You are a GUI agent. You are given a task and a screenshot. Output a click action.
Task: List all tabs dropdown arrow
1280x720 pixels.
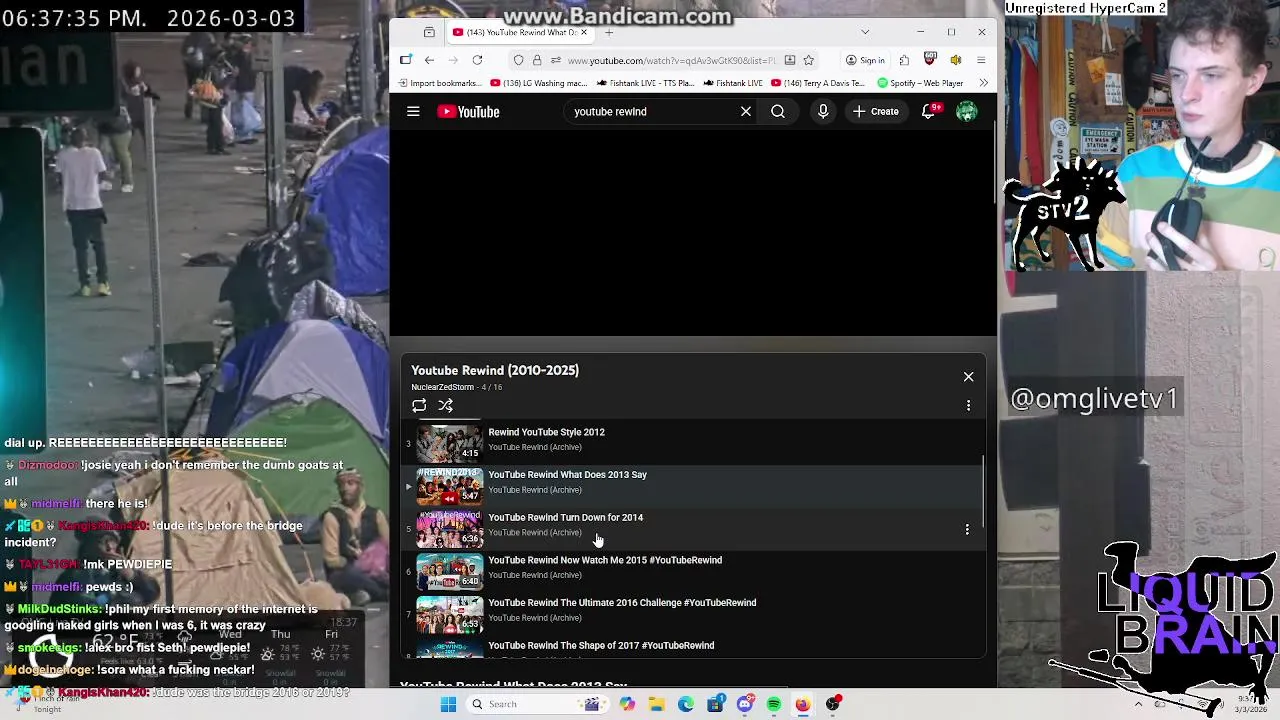tap(865, 32)
